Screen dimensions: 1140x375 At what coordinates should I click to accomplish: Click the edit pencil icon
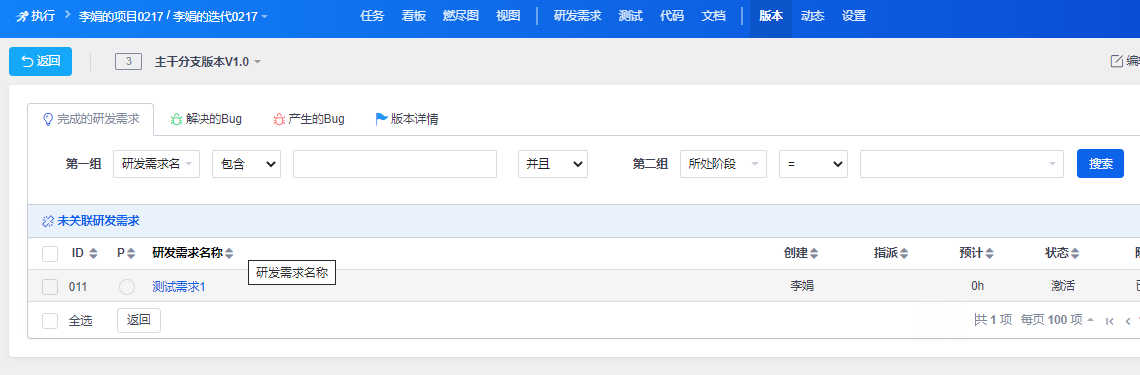(1117, 61)
